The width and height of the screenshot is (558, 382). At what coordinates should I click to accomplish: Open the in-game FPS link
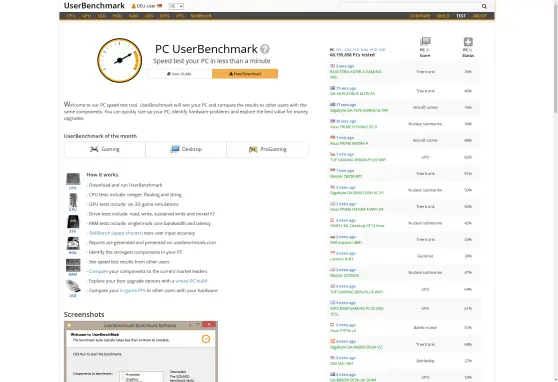point(133,291)
